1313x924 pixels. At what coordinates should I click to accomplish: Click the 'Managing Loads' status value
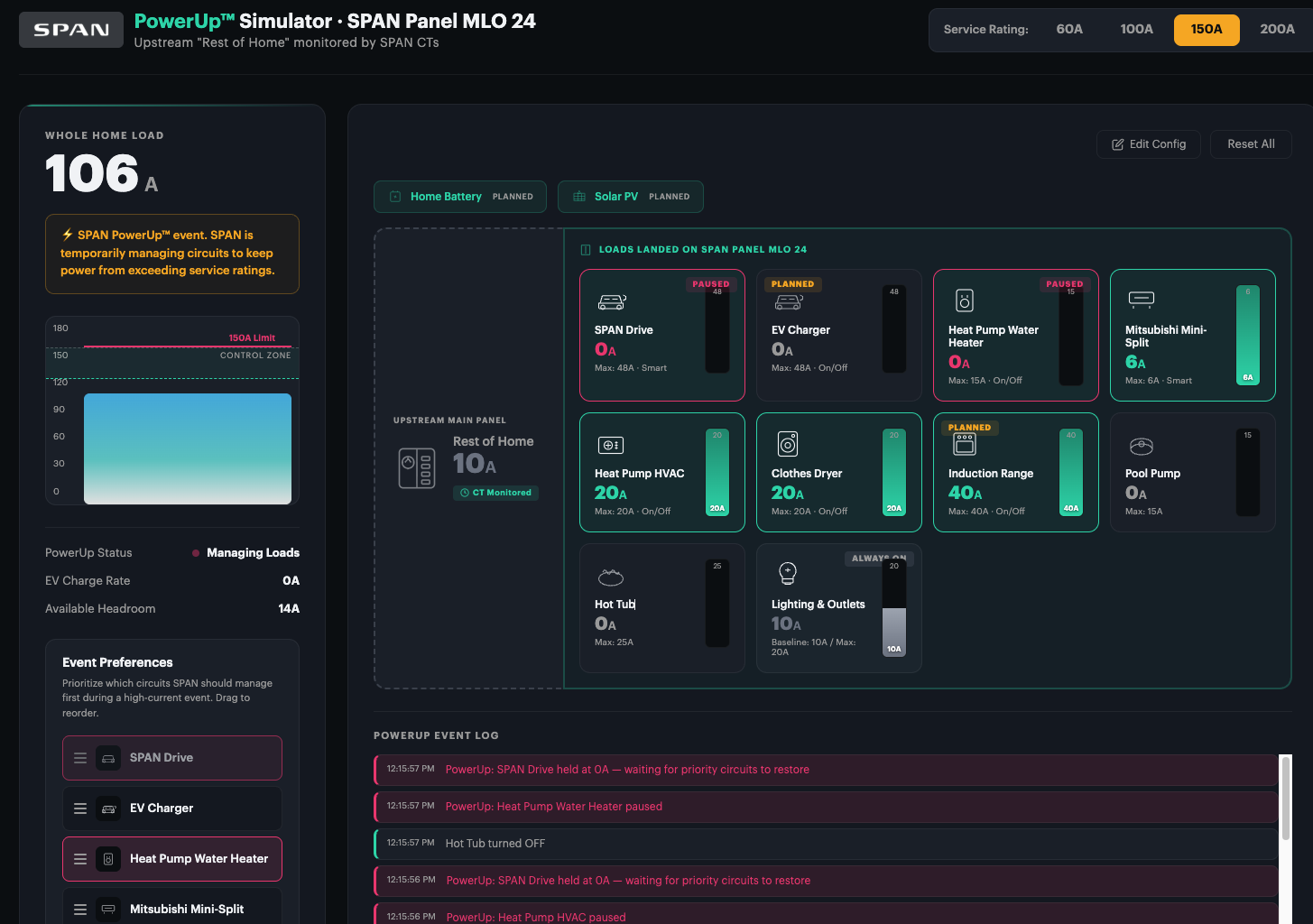pos(253,553)
